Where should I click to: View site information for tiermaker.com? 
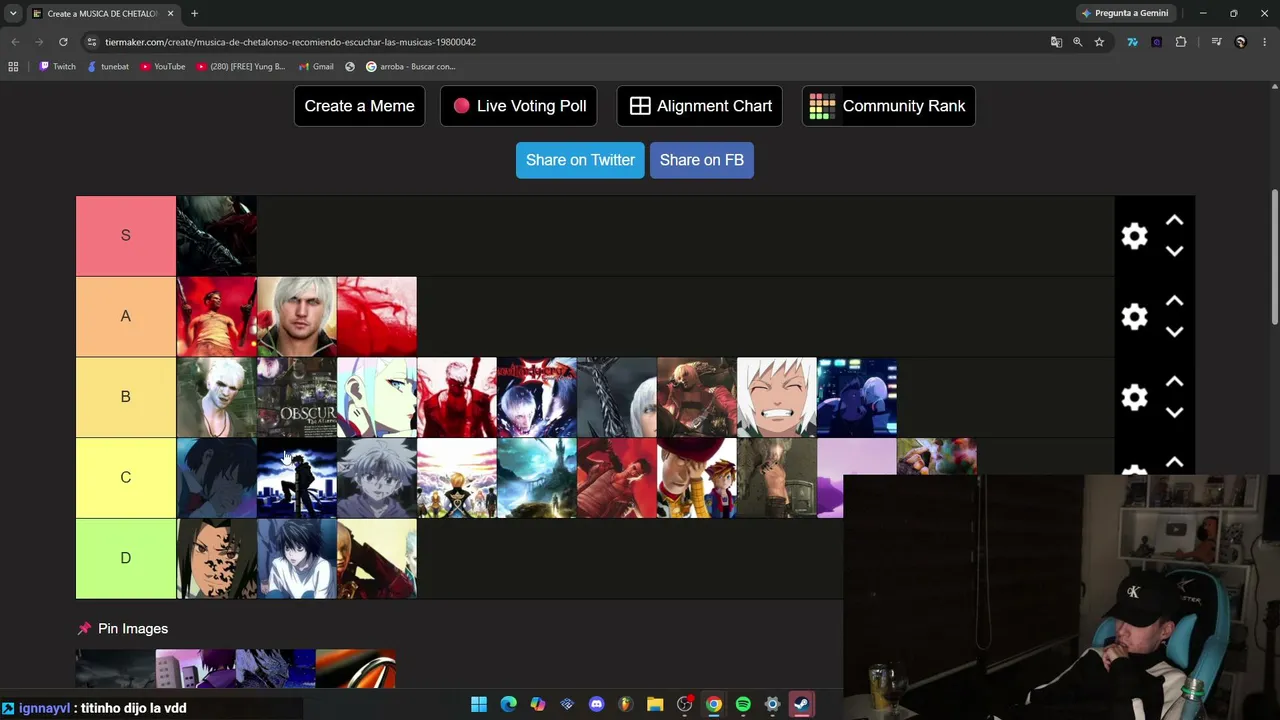pyautogui.click(x=92, y=42)
